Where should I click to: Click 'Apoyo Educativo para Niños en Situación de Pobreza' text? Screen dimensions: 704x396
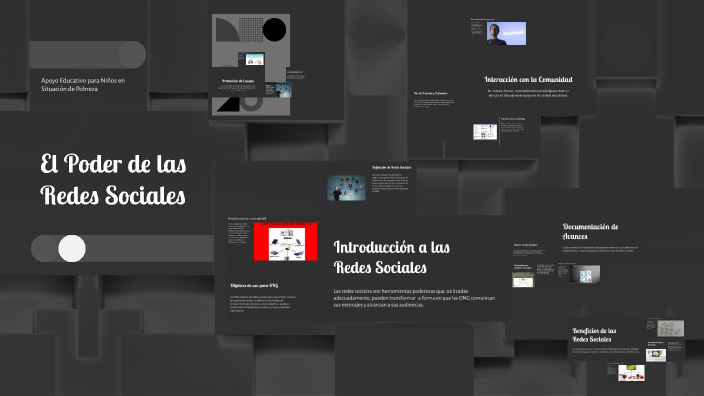[83, 84]
